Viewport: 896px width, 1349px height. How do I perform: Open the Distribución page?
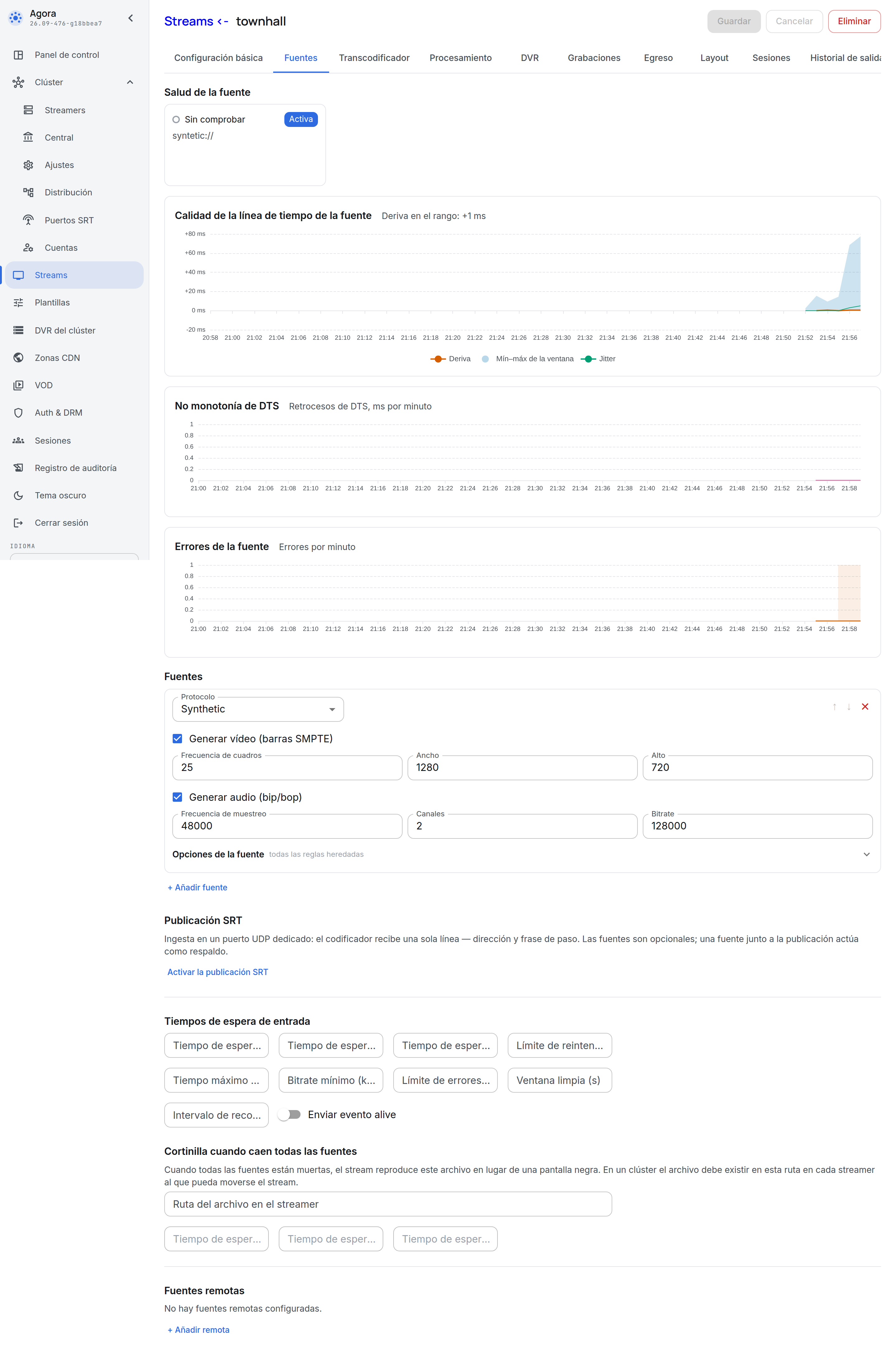(74, 193)
